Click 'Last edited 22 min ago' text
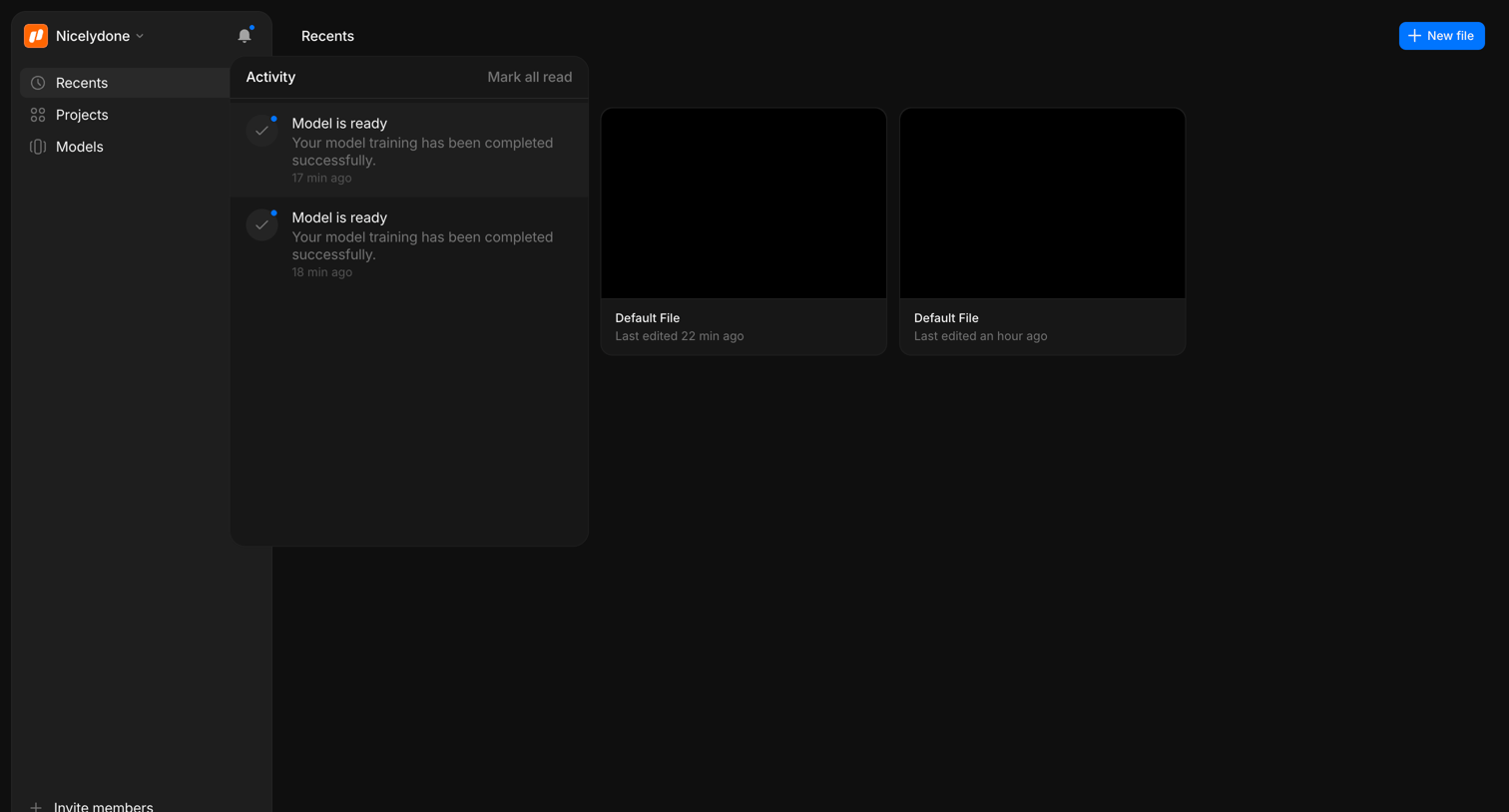The width and height of the screenshot is (1509, 812). [680, 336]
